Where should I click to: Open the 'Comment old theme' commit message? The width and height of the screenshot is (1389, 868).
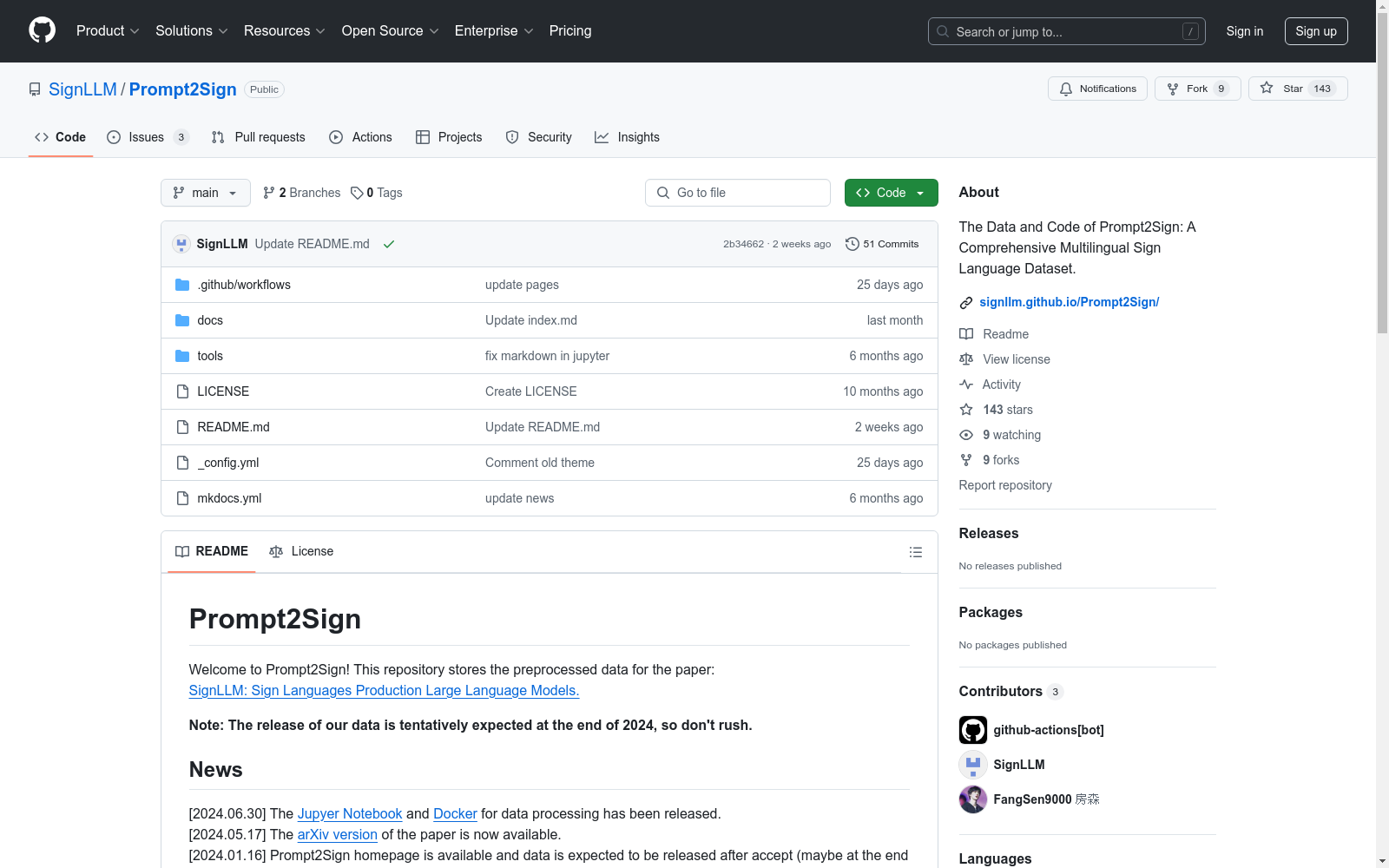click(x=540, y=463)
